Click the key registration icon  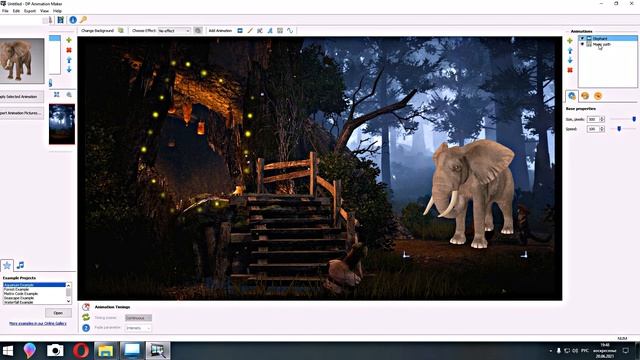(x=83, y=20)
